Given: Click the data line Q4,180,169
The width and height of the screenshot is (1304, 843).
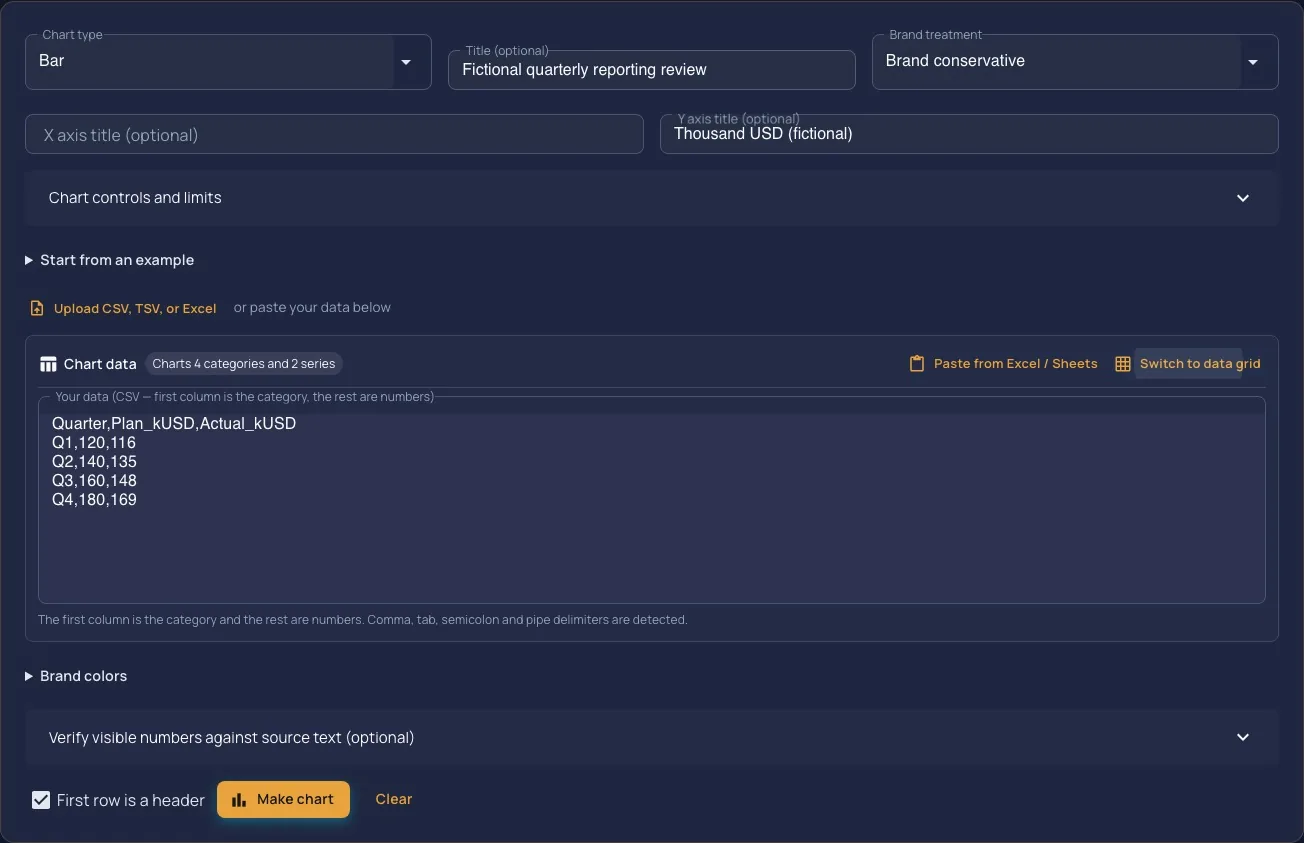Looking at the screenshot, I should (94, 500).
